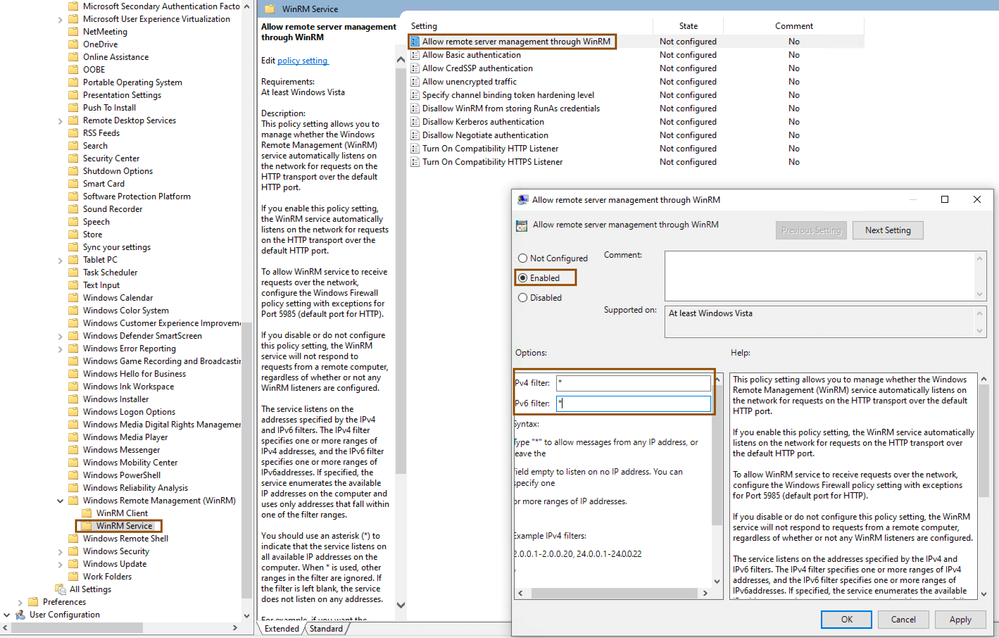Viewport: 999px width, 638px height.
Task: Click policy icon for Allow remote server management
Action: [415, 41]
